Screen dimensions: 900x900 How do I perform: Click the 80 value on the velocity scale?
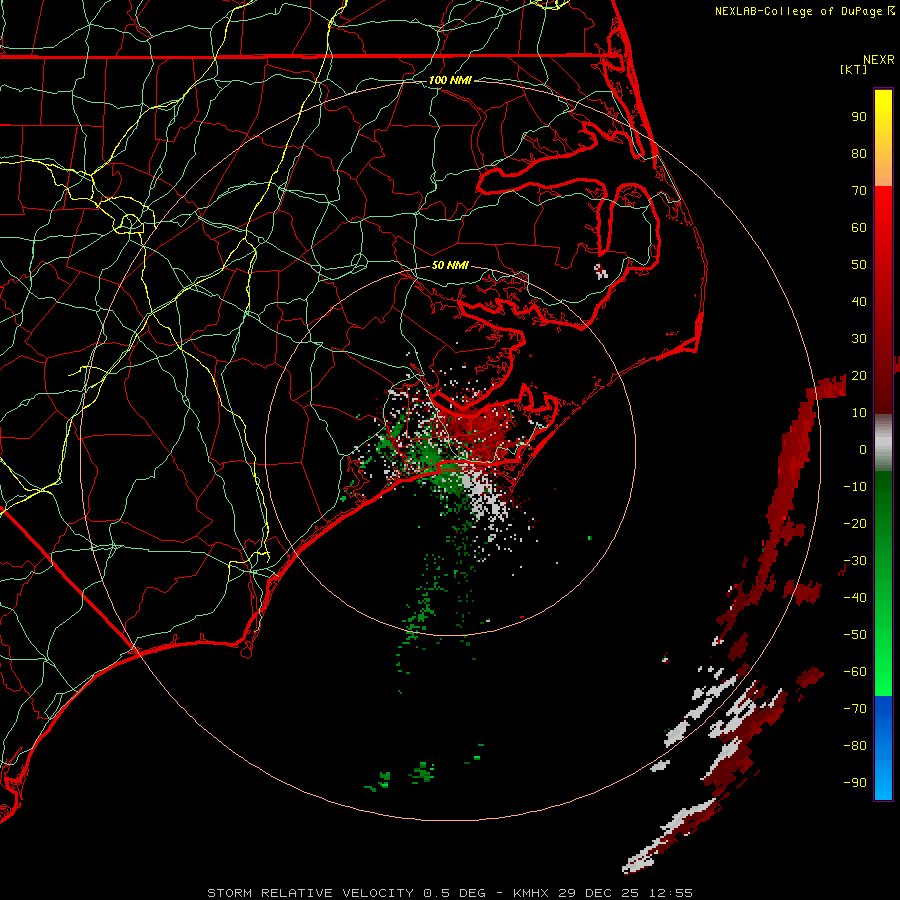(x=859, y=154)
